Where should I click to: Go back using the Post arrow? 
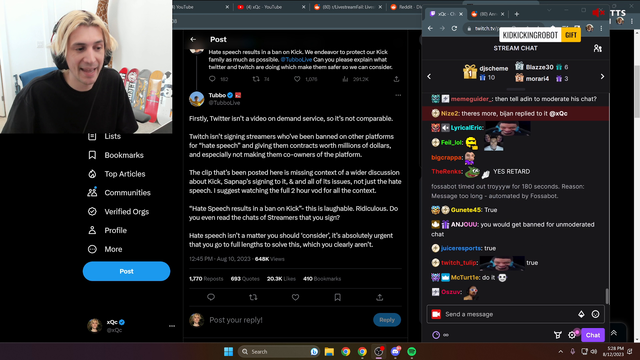tap(193, 40)
